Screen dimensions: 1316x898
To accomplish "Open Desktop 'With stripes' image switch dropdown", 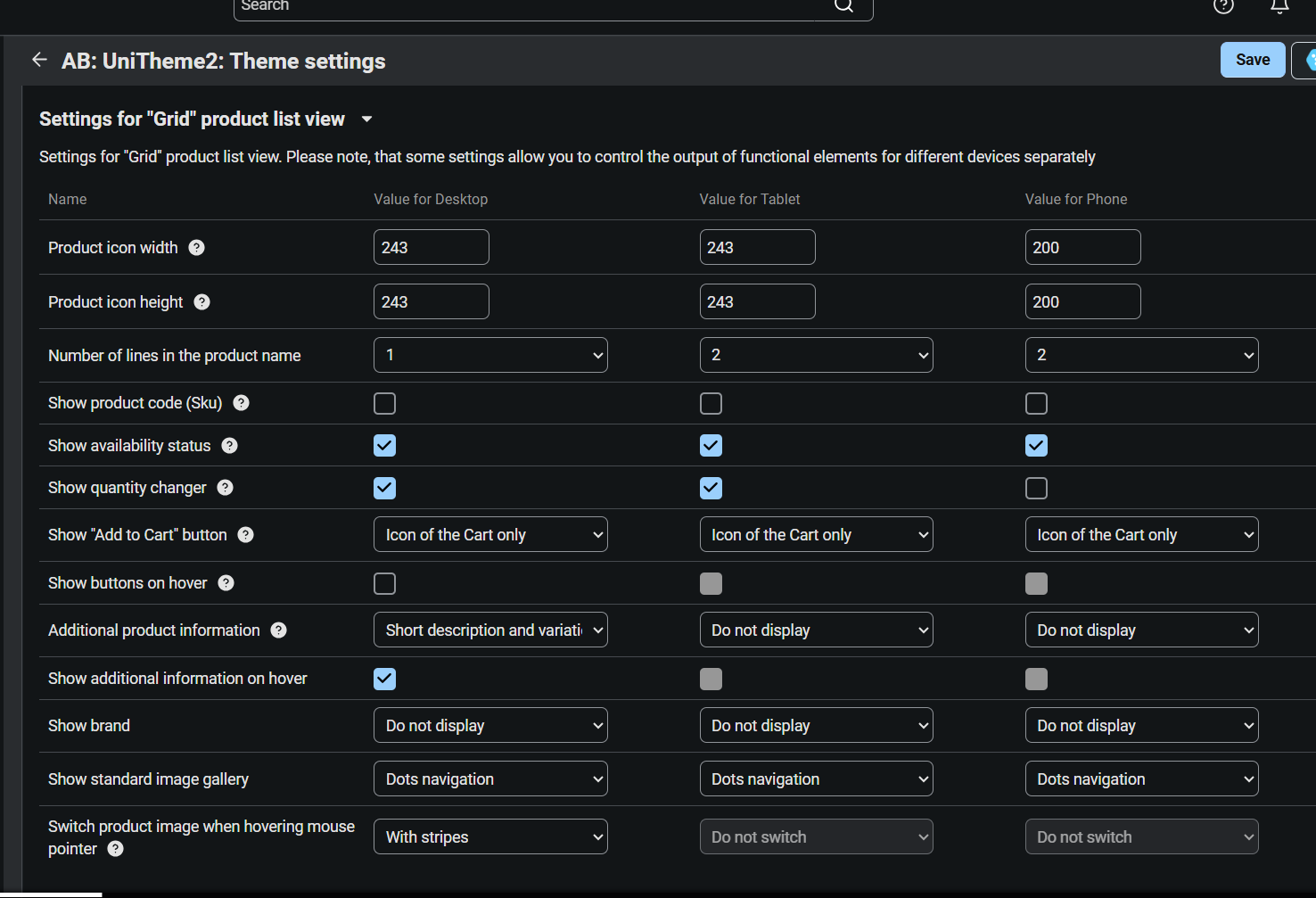I will click(x=490, y=837).
